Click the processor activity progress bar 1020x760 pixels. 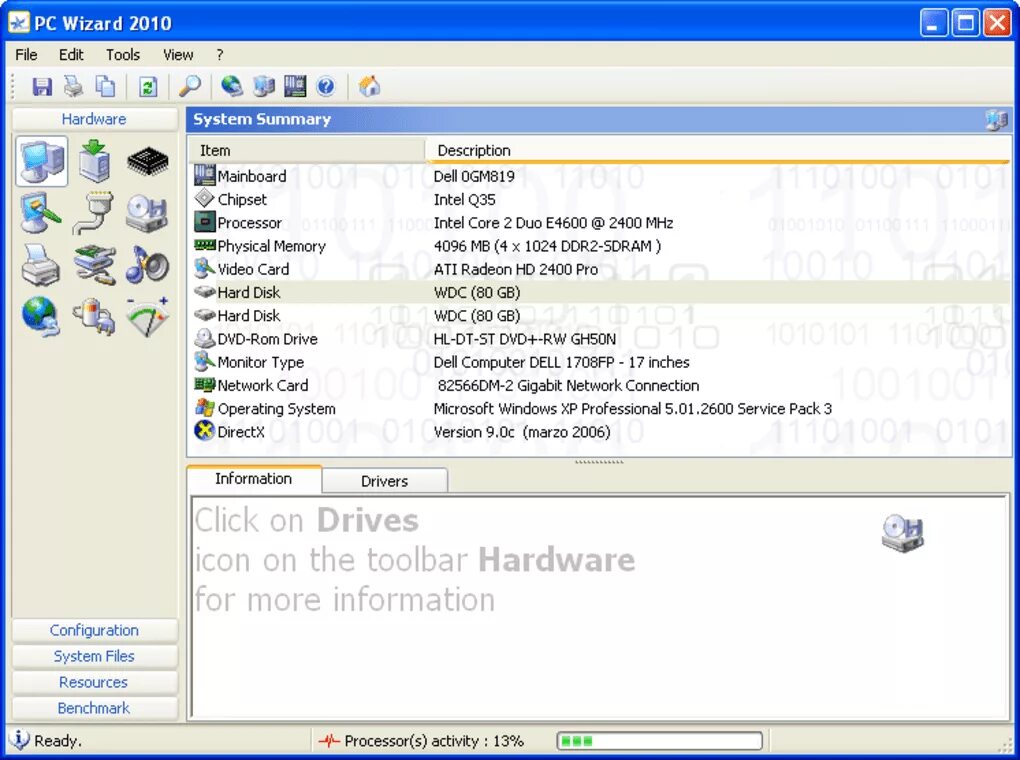pos(660,740)
